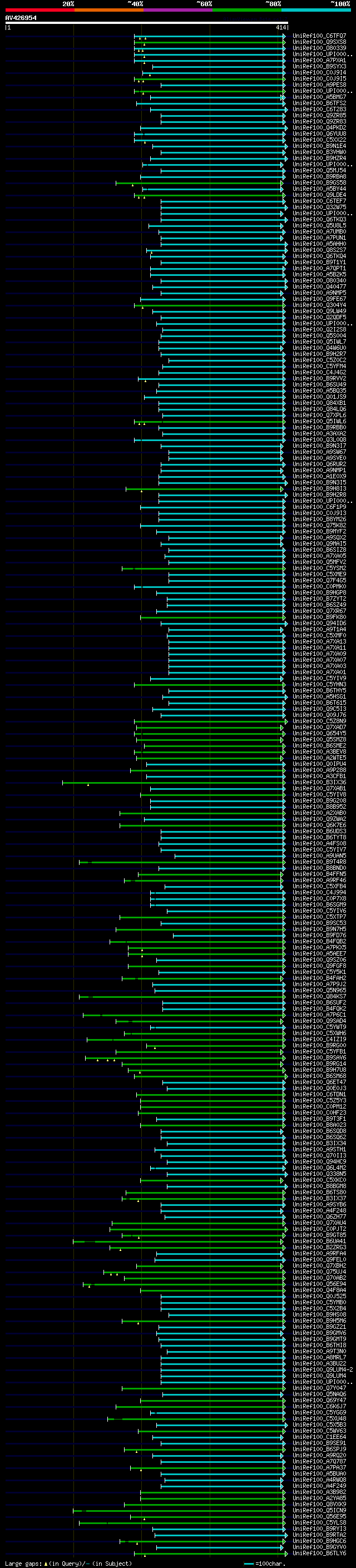Screen dimensions: 356x1568
Task: Open hit UniRef100_C4J994
Action: [x=319, y=892]
